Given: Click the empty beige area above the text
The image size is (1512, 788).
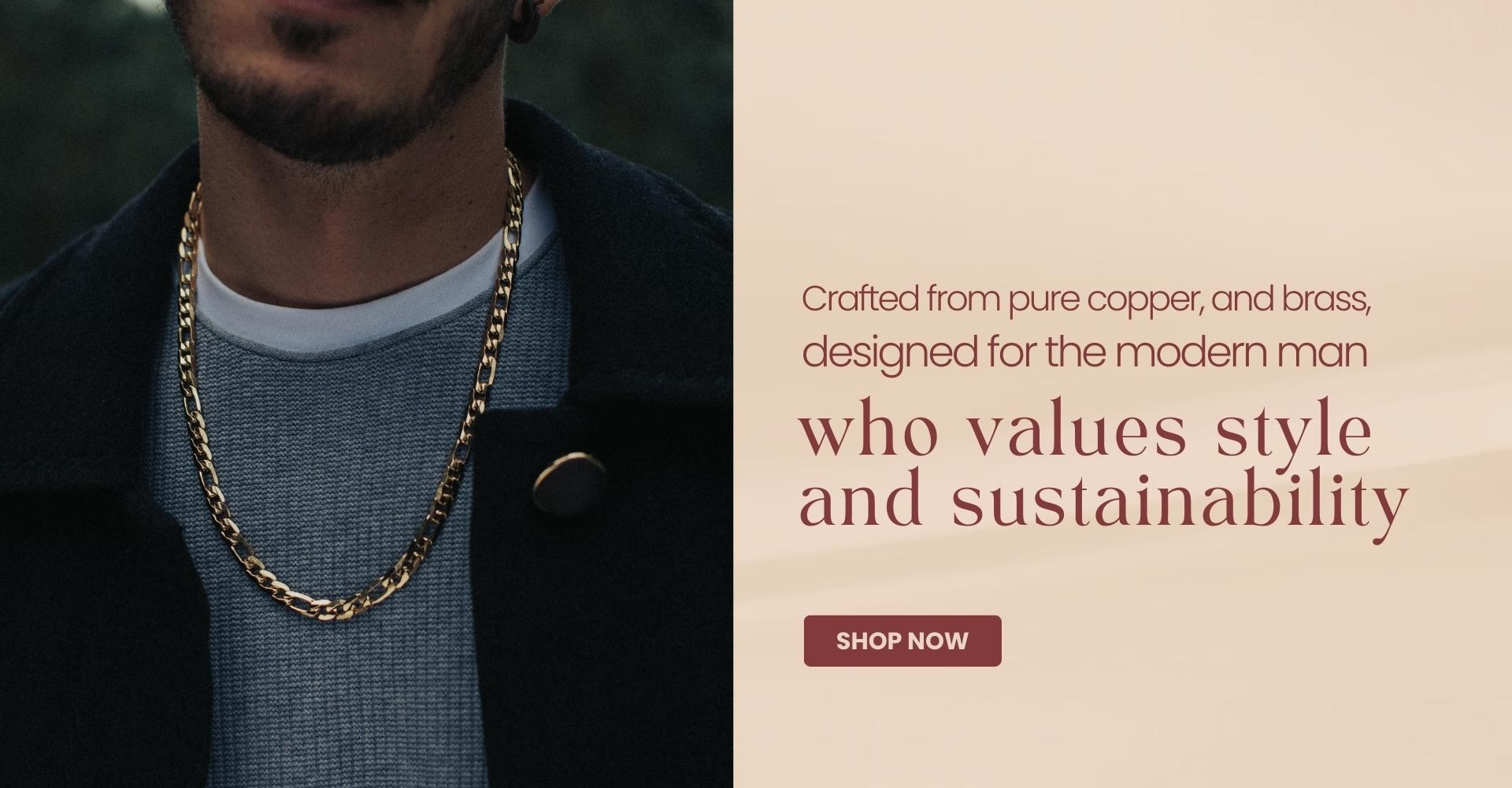Looking at the screenshot, I should pos(1122,134).
